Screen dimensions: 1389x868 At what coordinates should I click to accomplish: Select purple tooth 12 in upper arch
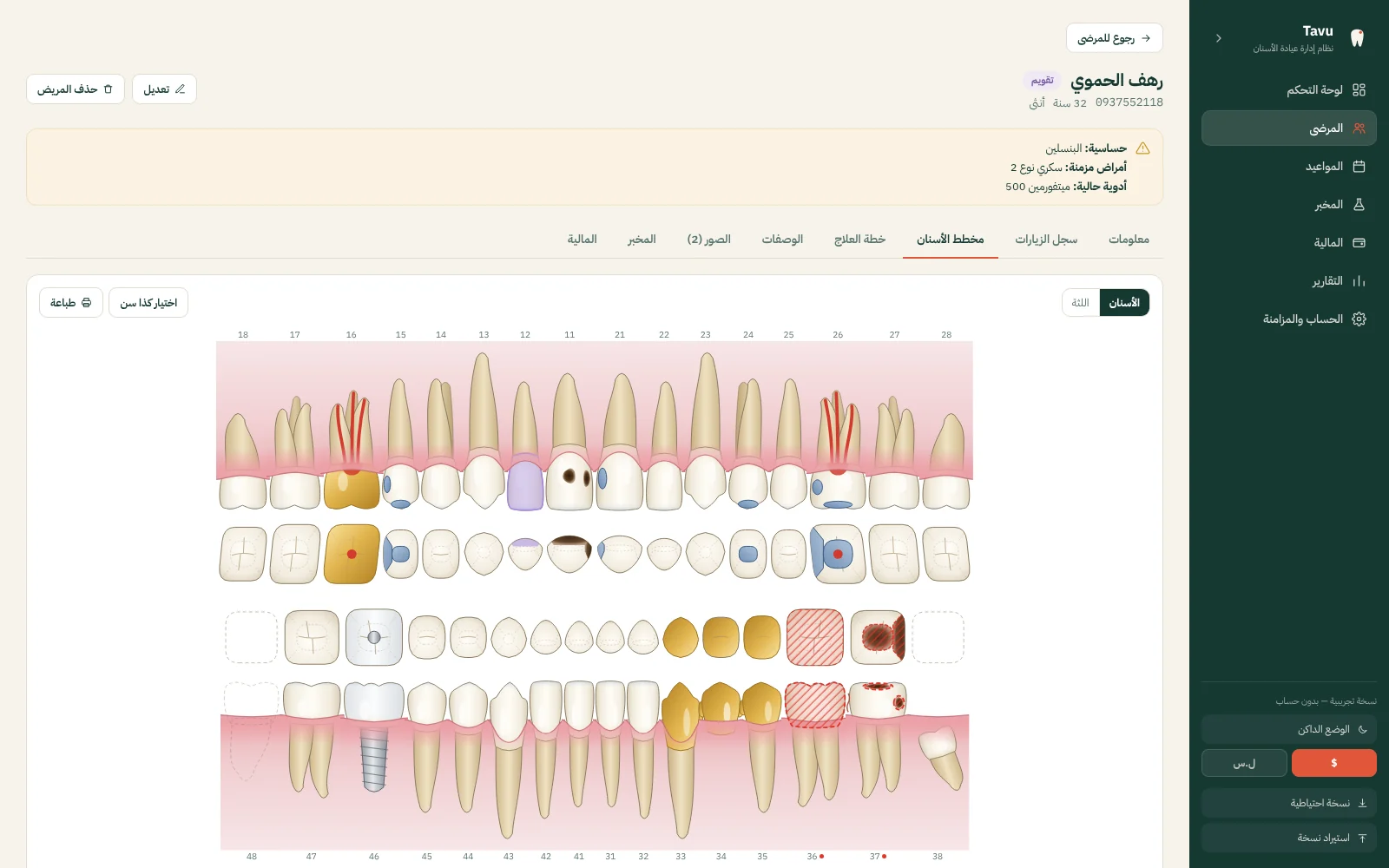coord(525,483)
